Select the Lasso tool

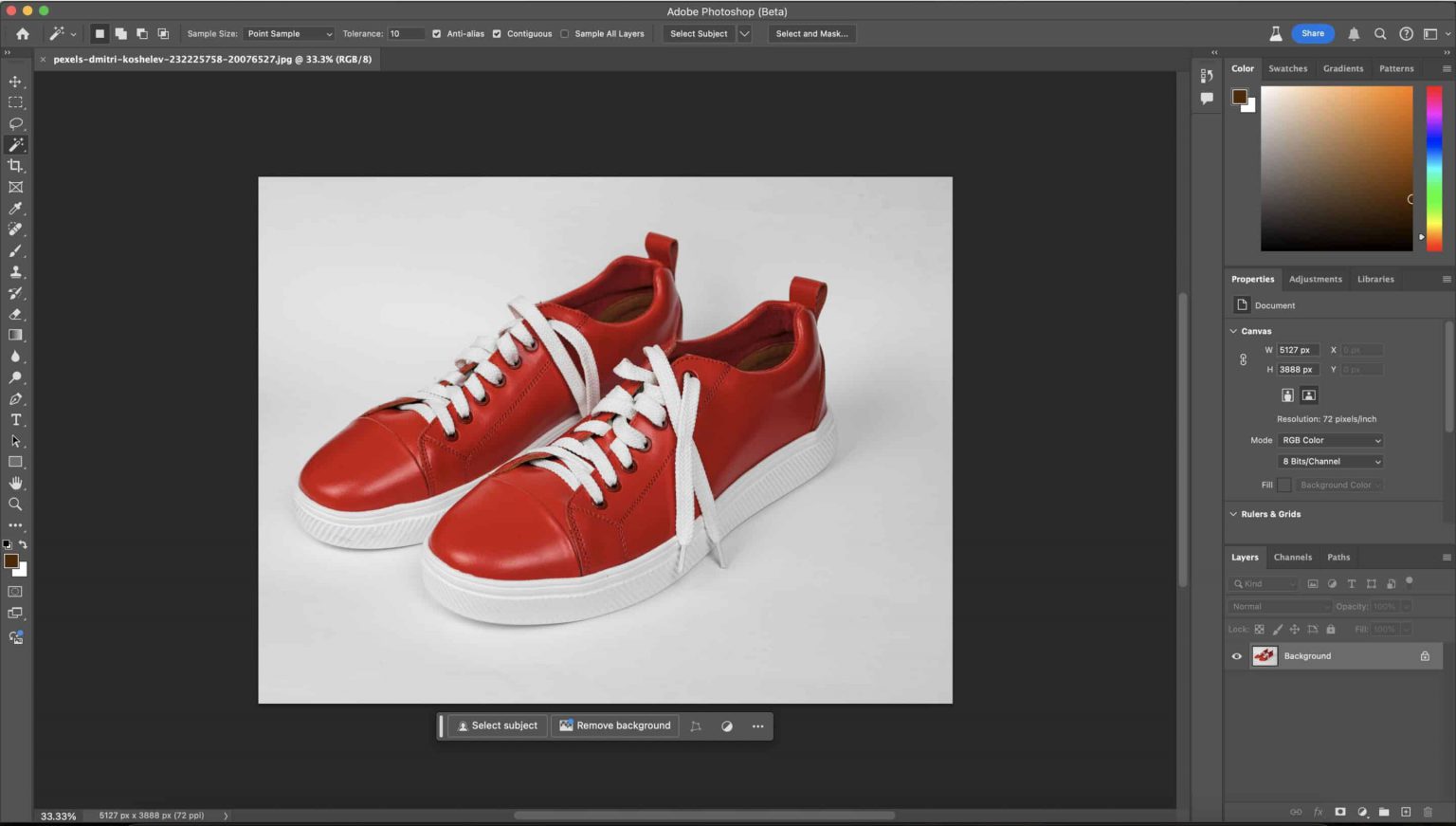(x=15, y=123)
